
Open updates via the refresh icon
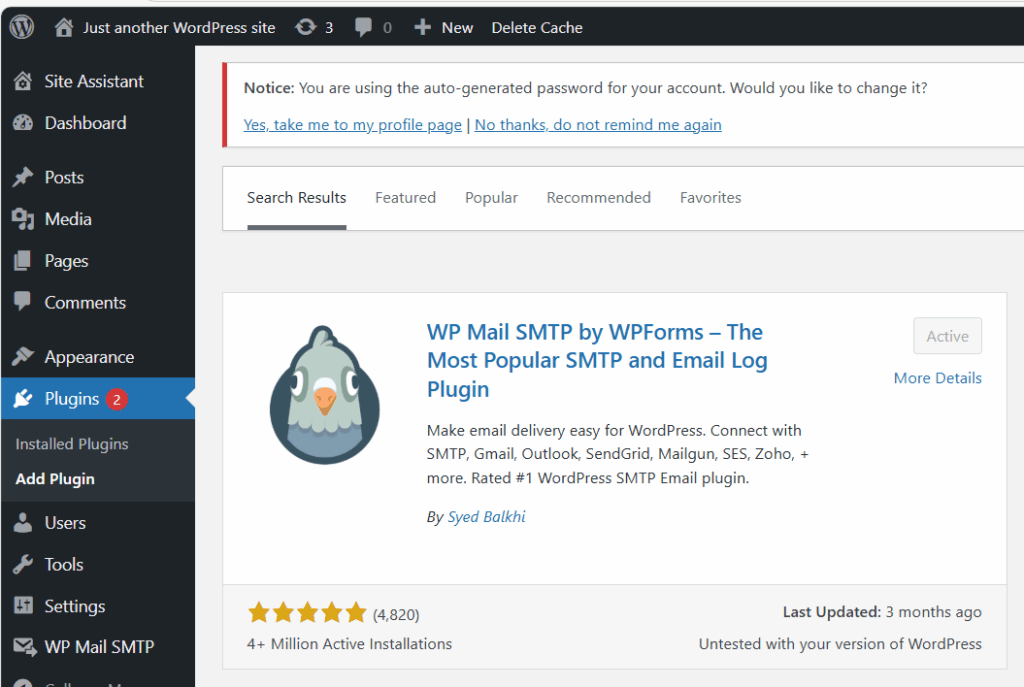point(305,27)
